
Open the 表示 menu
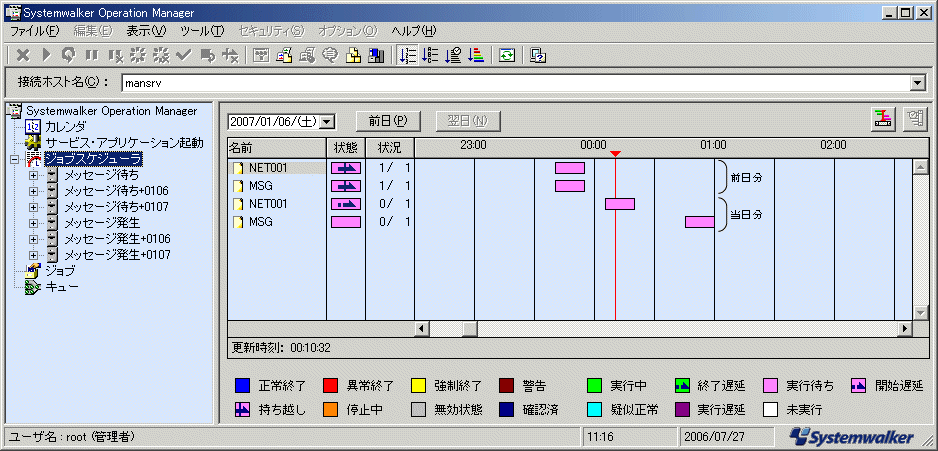tap(146, 31)
